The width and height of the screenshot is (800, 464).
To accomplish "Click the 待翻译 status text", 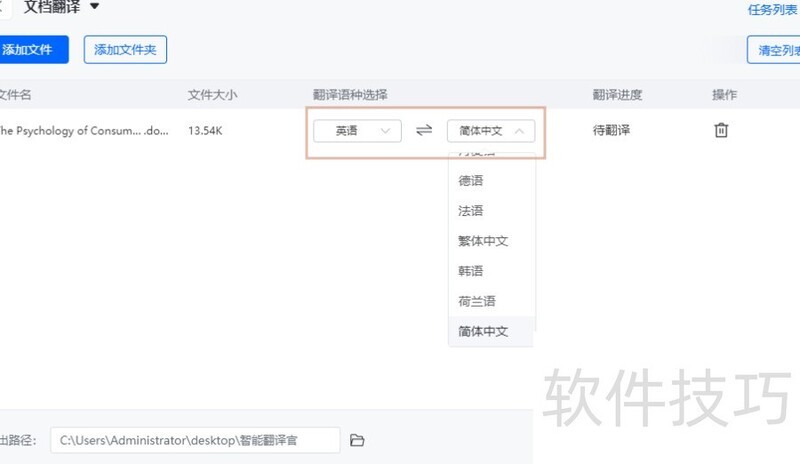I will 612,130.
